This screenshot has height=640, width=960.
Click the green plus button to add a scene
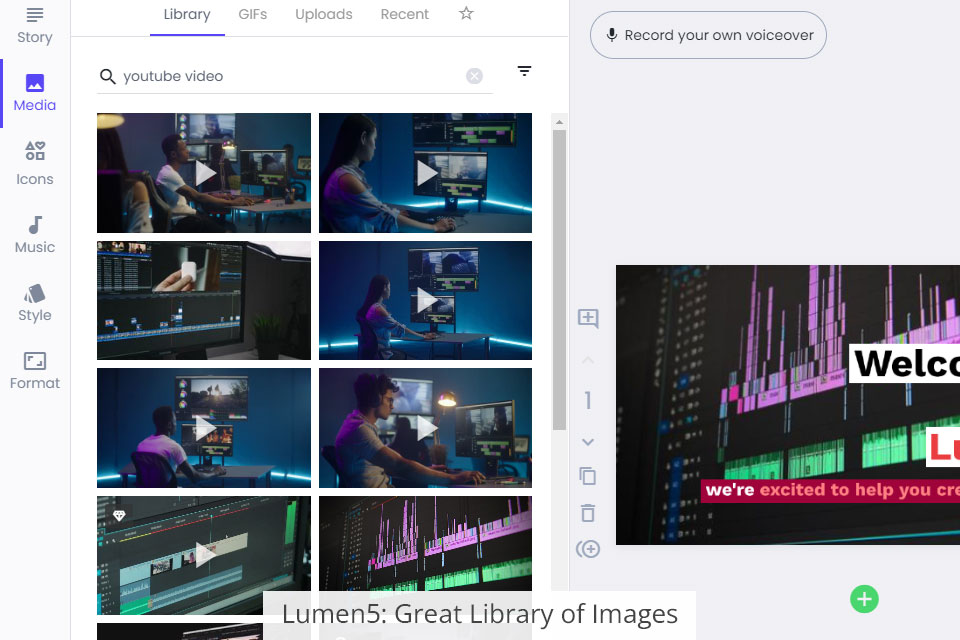864,599
